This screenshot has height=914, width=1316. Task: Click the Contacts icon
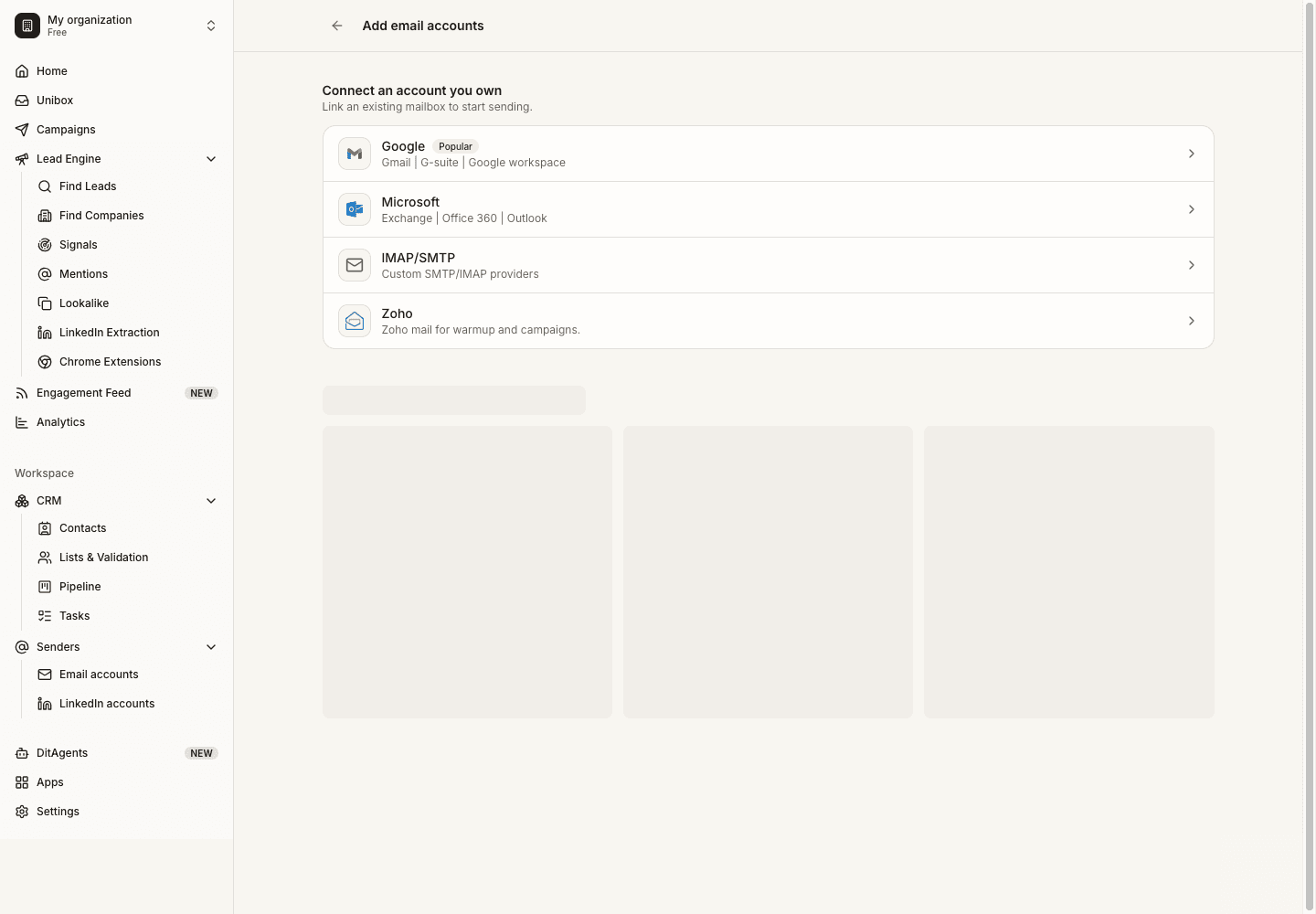45,528
